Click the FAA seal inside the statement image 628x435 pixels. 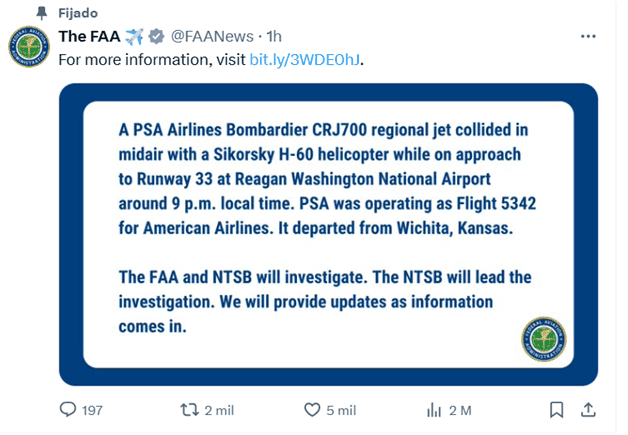pos(543,340)
